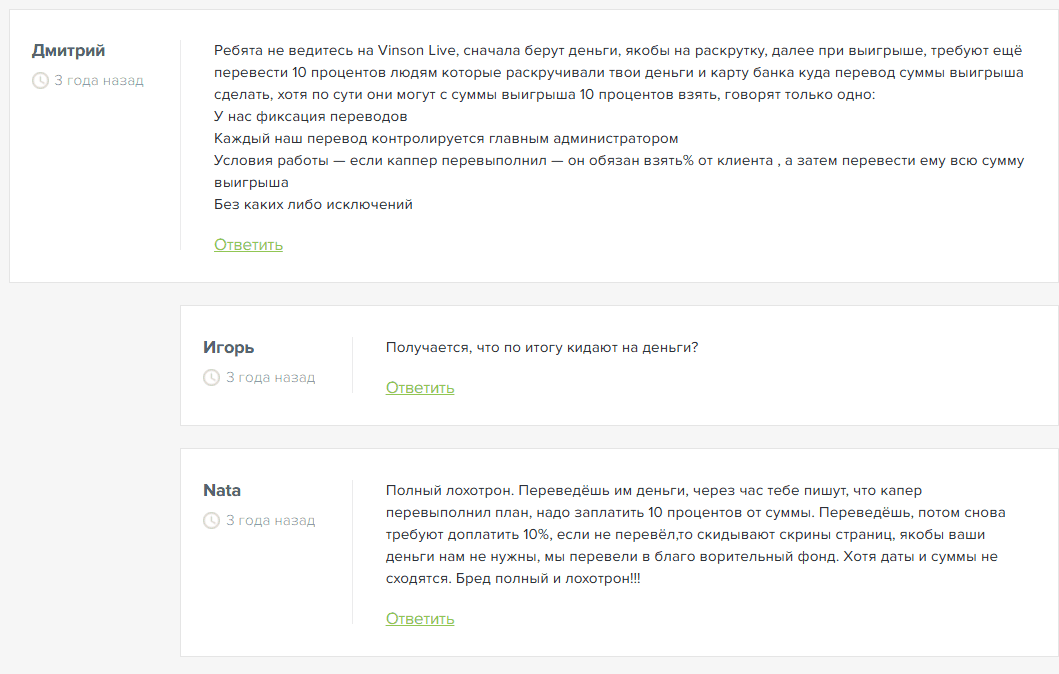Click the author name Игорь

(228, 348)
